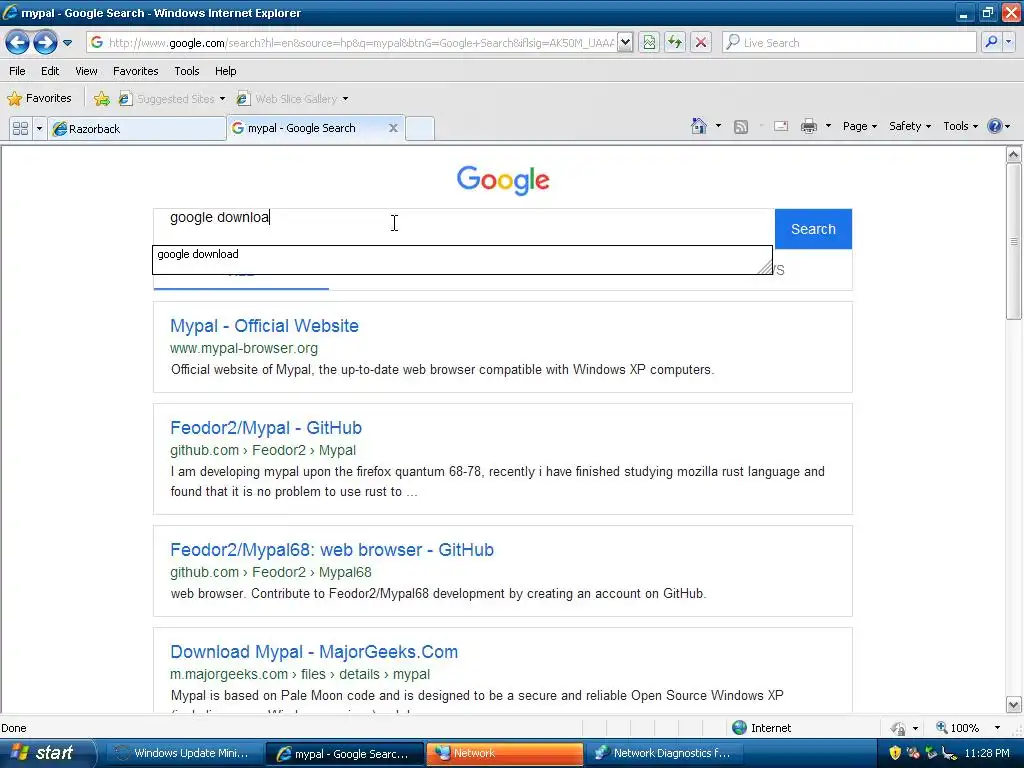Image resolution: width=1024 pixels, height=768 pixels.
Task: Open the Tools command bar menu
Action: click(960, 126)
